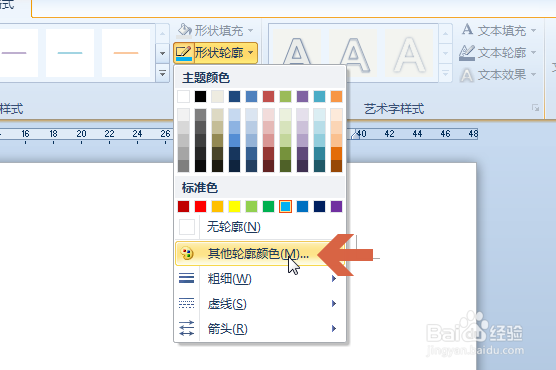Expand submenu arrow on 粗细(W) row
This screenshot has height=370, width=556.
[334, 279]
